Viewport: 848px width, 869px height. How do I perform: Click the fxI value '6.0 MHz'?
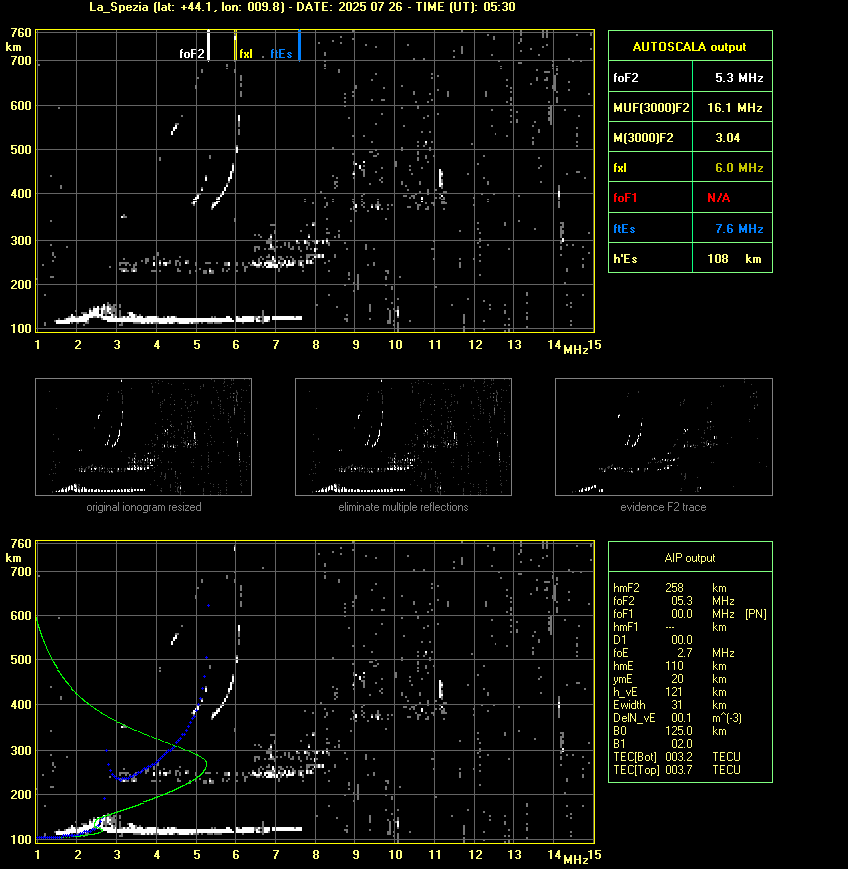pos(739,167)
